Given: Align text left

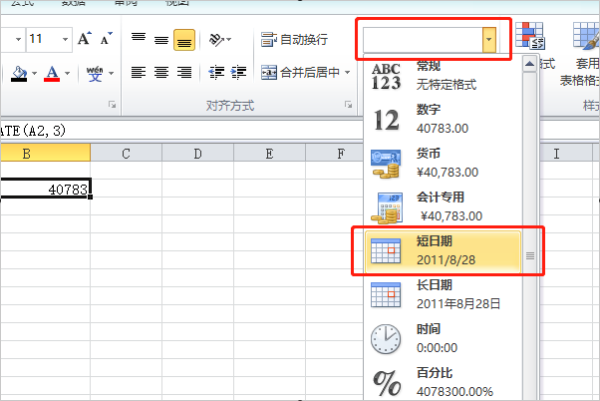Looking at the screenshot, I should click(138, 72).
